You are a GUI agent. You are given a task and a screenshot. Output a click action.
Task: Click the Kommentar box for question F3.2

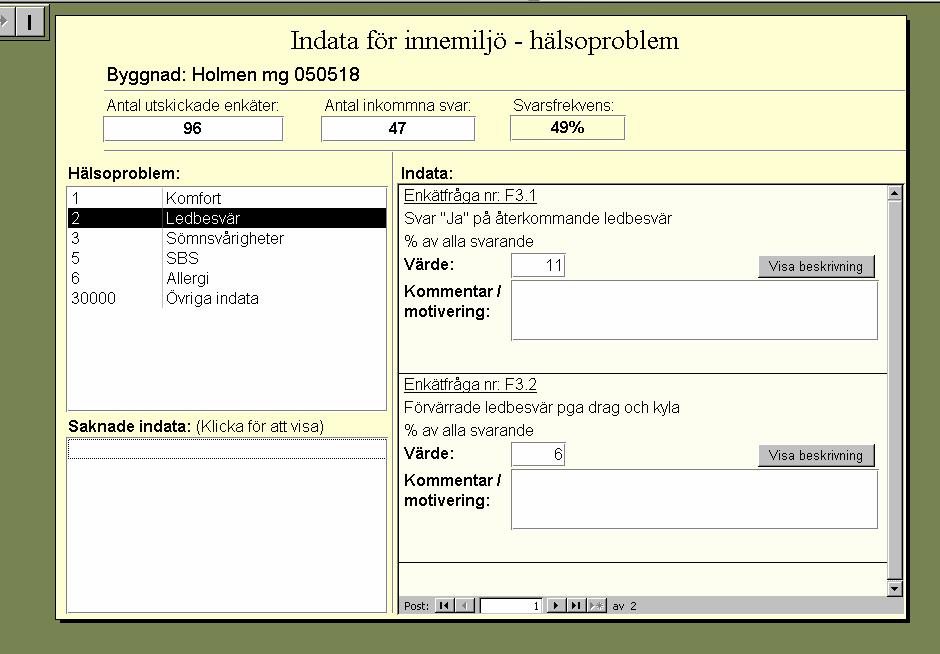click(694, 499)
